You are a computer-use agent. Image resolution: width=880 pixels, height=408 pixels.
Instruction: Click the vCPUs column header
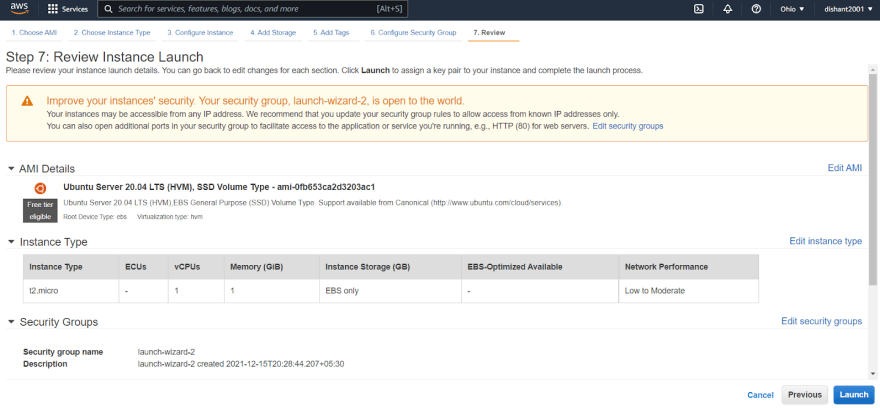(x=196, y=267)
